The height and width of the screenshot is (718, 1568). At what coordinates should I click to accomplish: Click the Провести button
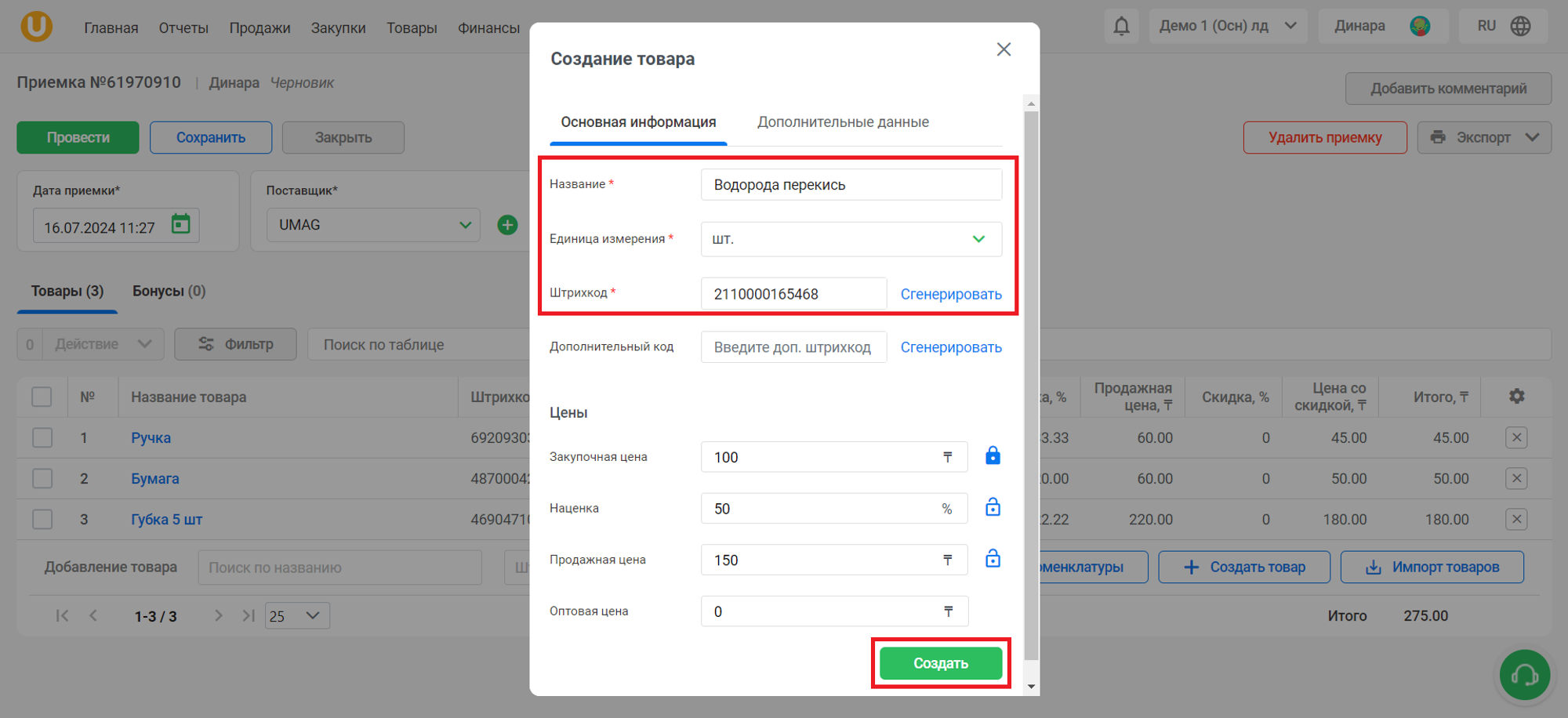(78, 137)
